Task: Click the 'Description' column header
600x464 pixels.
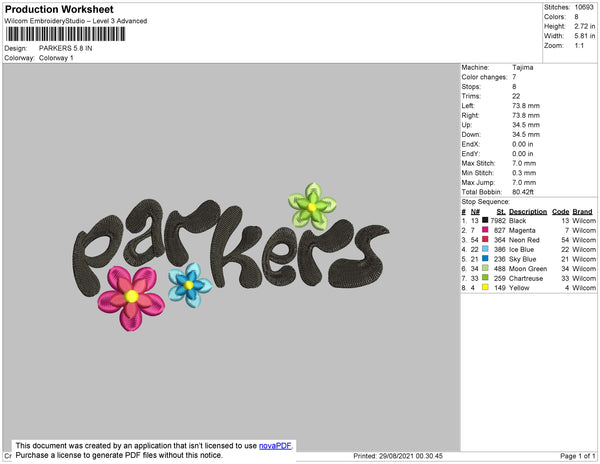Action: click(528, 212)
